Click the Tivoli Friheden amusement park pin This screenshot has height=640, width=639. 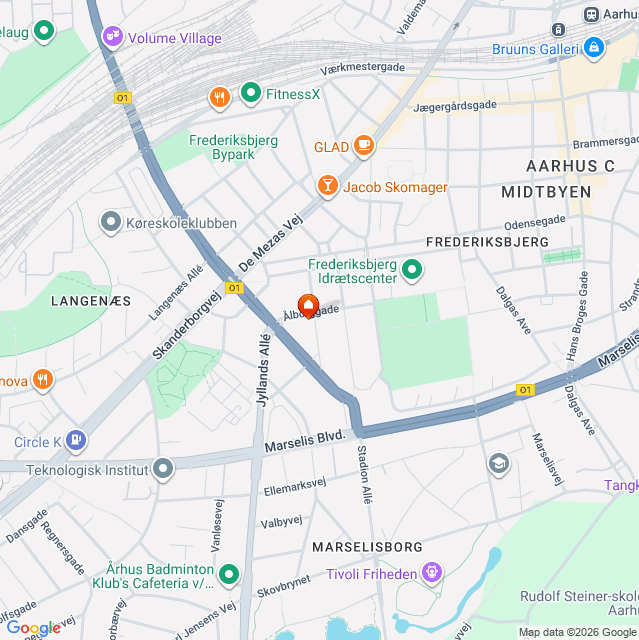click(432, 573)
